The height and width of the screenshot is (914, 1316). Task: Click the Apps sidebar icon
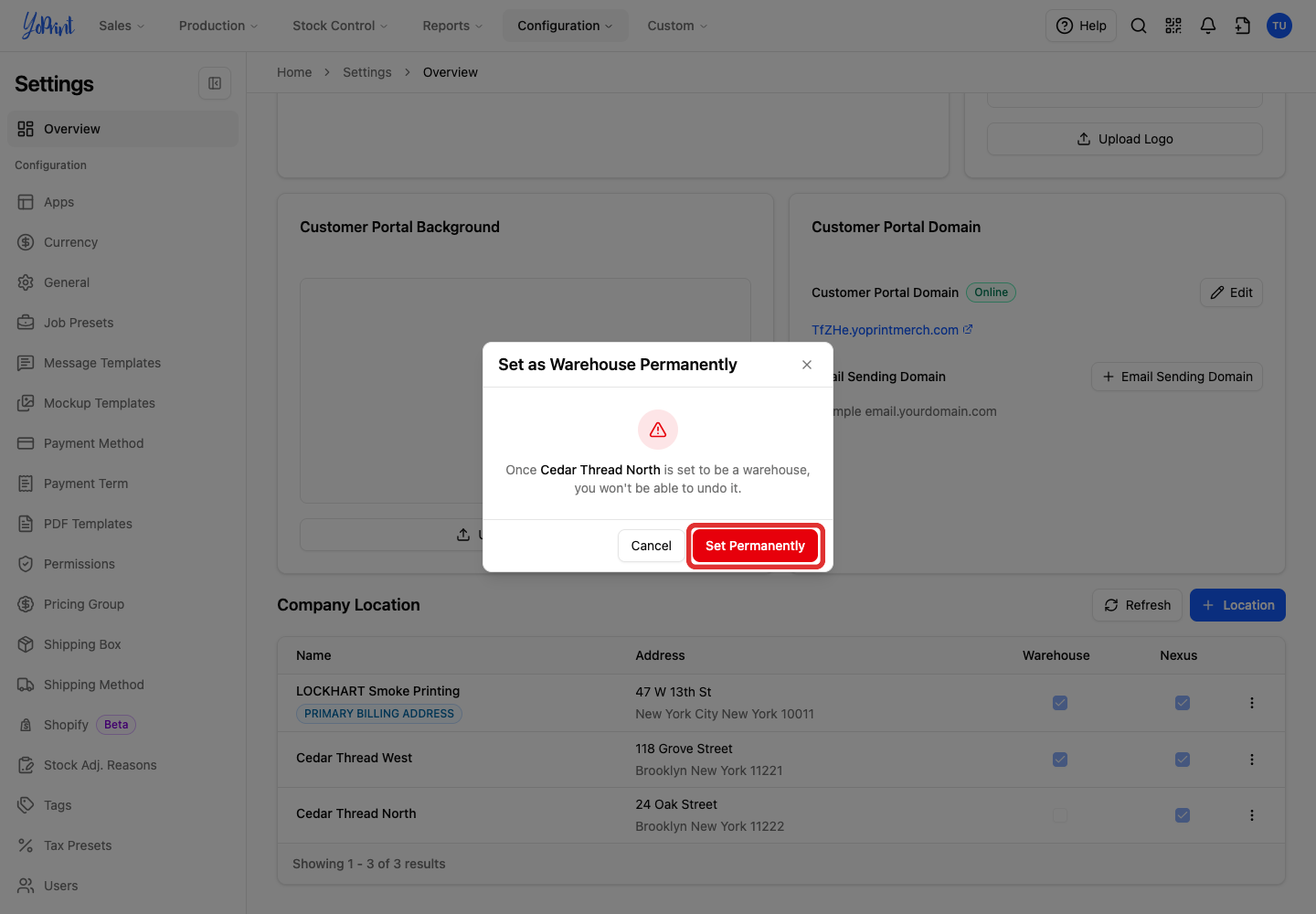coord(26,202)
